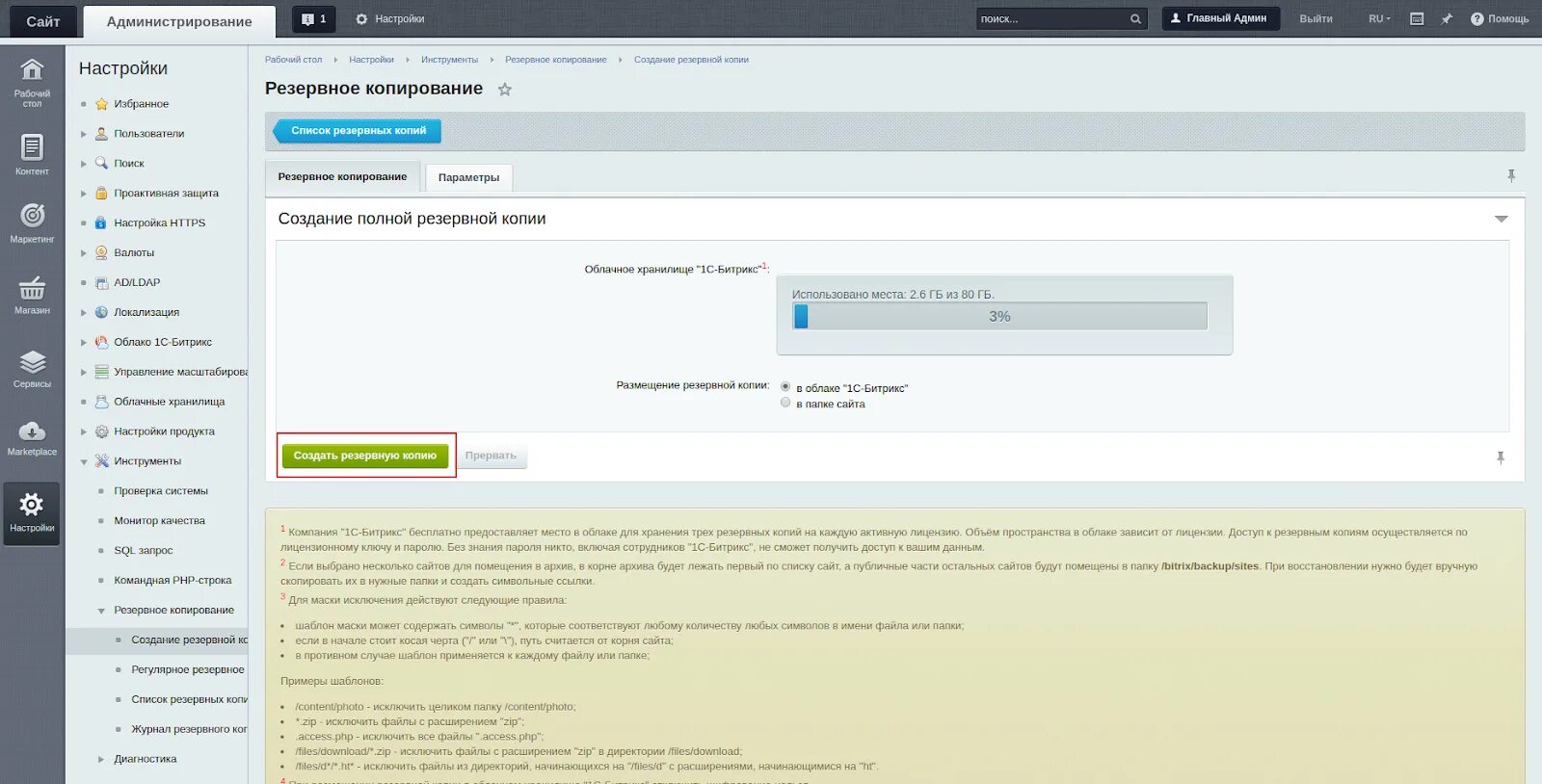The image size is (1542, 784).
Task: Click Список резервных копий button
Action: [x=357, y=131]
